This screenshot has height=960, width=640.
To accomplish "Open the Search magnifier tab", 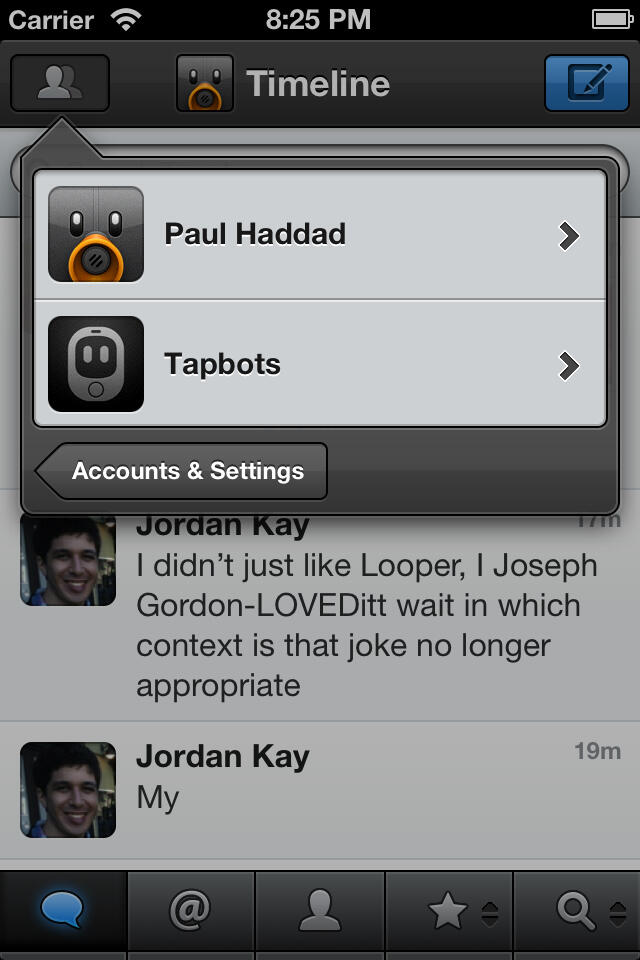I will tap(576, 910).
